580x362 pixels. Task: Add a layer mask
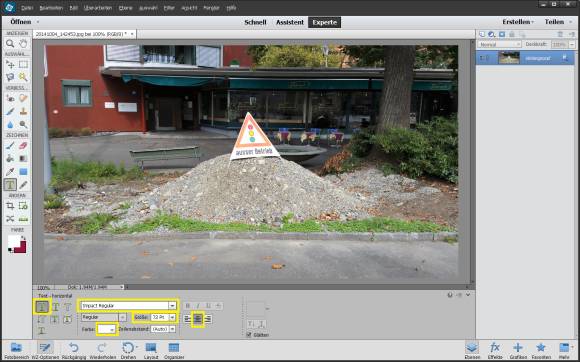[502, 34]
